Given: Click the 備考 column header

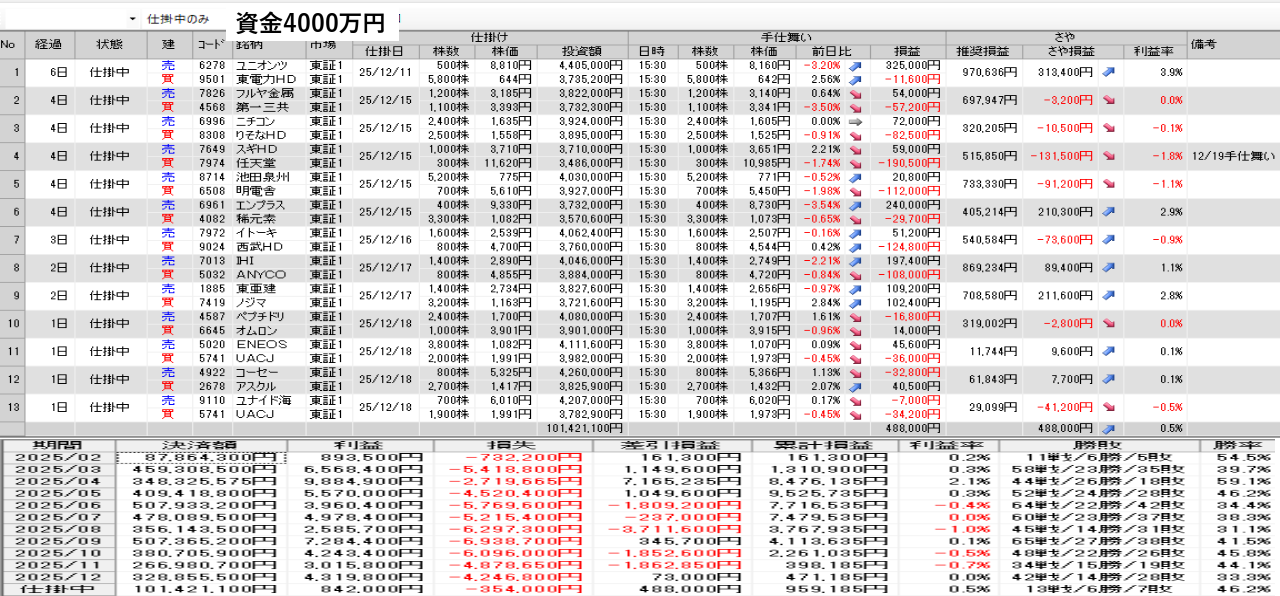Looking at the screenshot, I should (1203, 44).
